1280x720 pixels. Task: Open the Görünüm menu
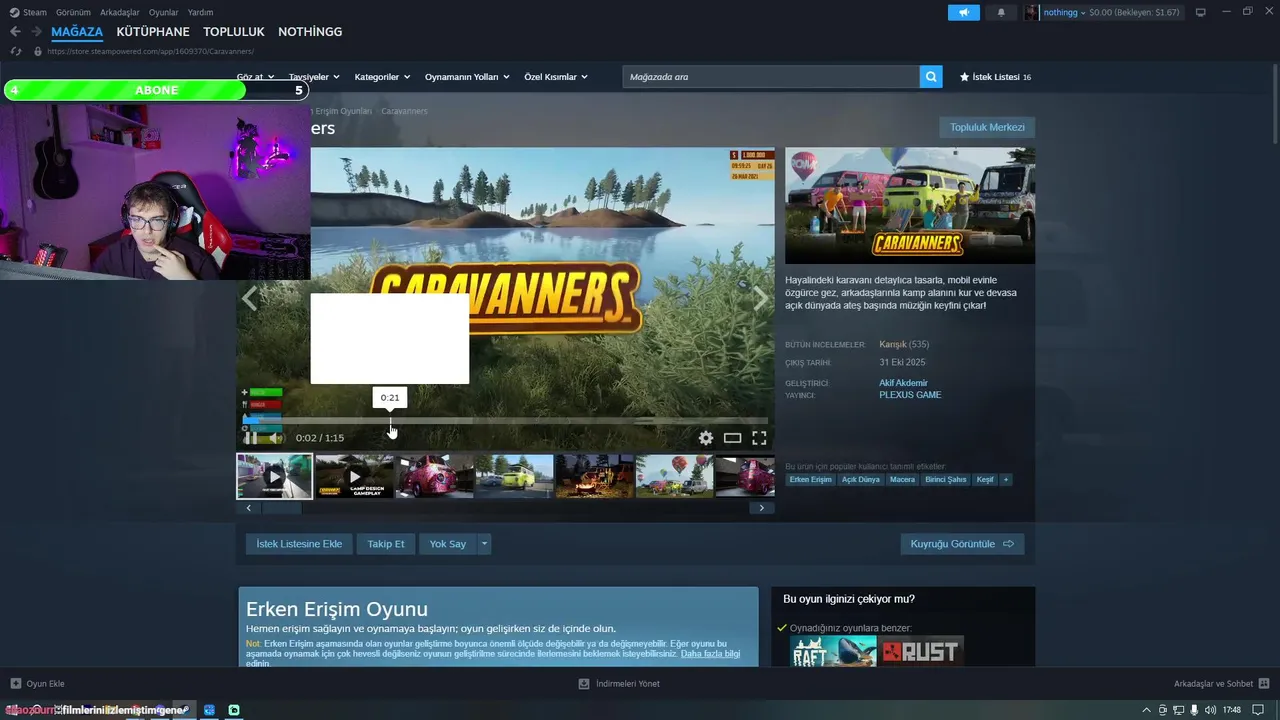(x=74, y=12)
